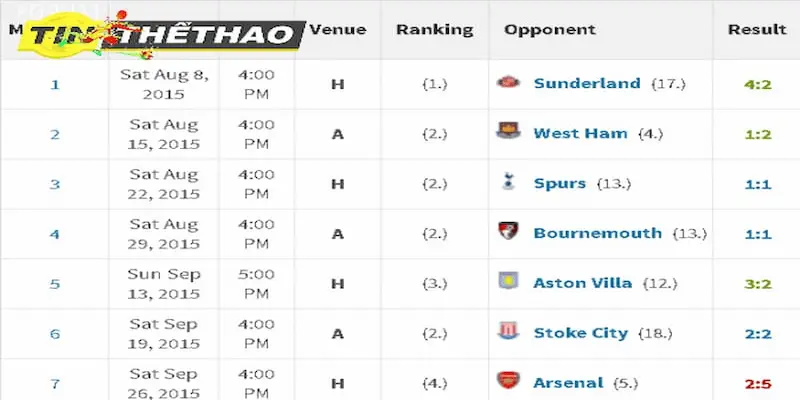Click the Bournemouth club crest icon
This screenshot has height=400, width=800.
[x=508, y=231]
